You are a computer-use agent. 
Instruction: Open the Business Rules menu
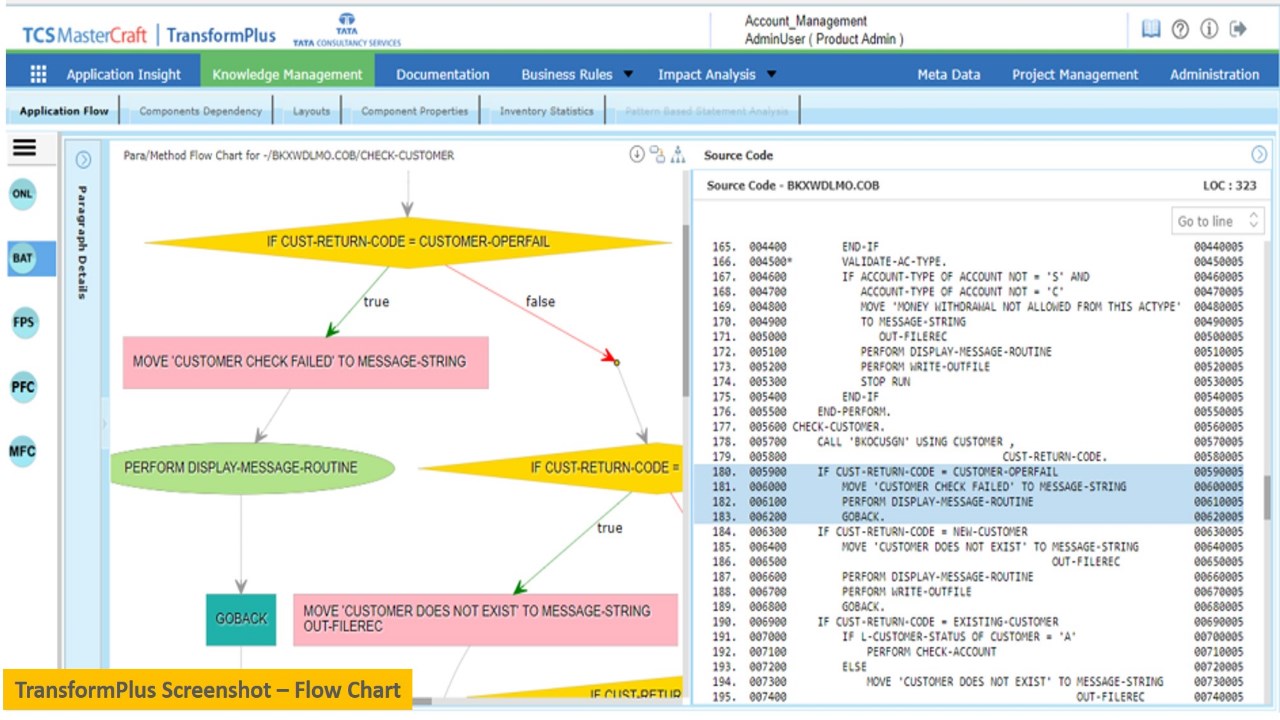point(567,74)
